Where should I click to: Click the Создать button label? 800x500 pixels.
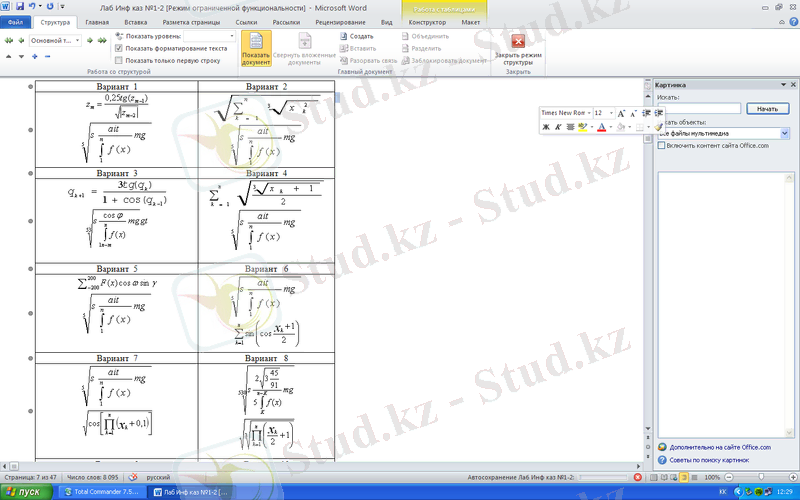tap(361, 36)
